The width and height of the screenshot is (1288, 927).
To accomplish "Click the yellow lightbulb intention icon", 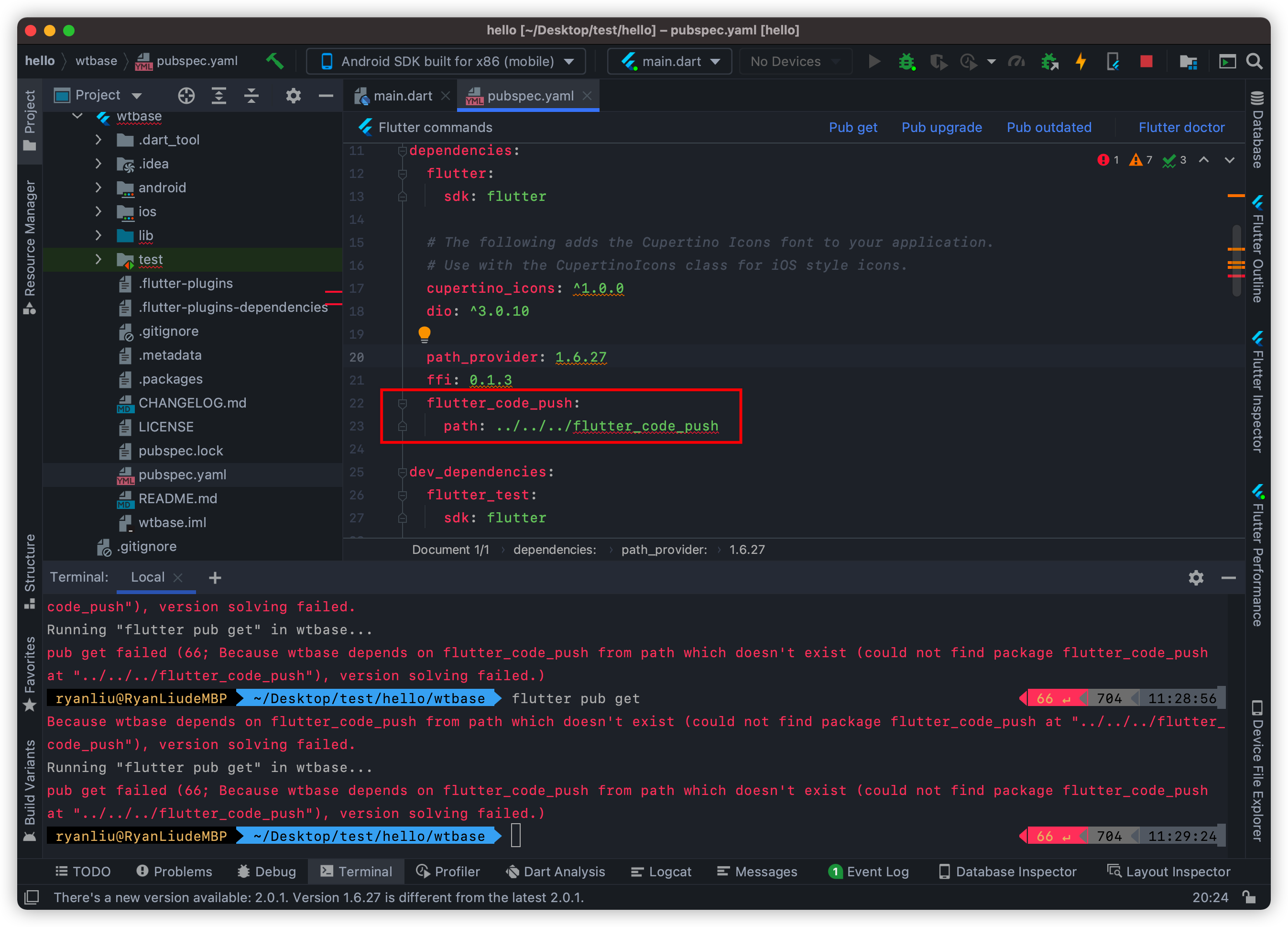I will click(424, 334).
